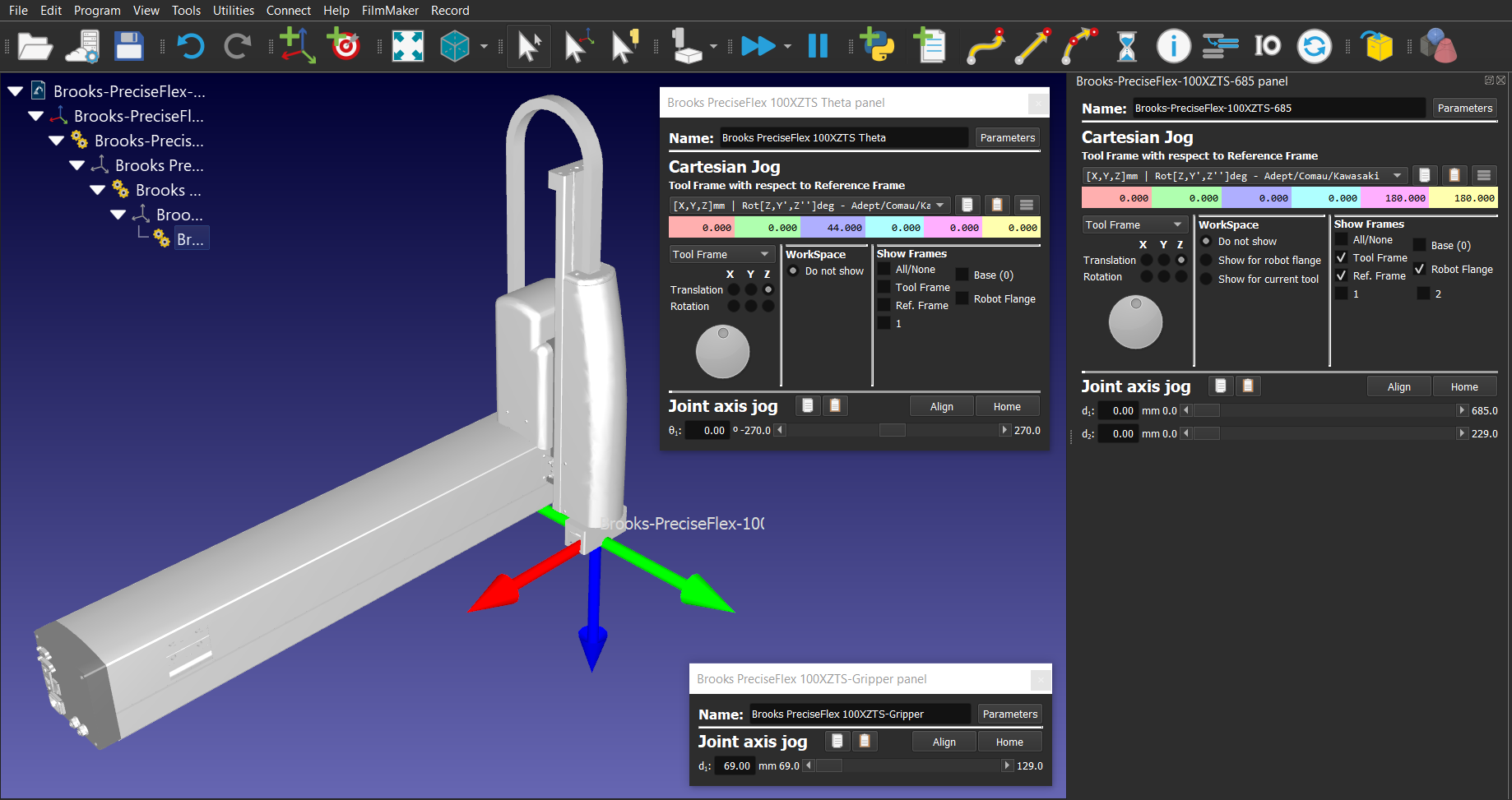Click the Add reference frame icon
Viewport: 1512px width, 800px height.
click(x=297, y=46)
